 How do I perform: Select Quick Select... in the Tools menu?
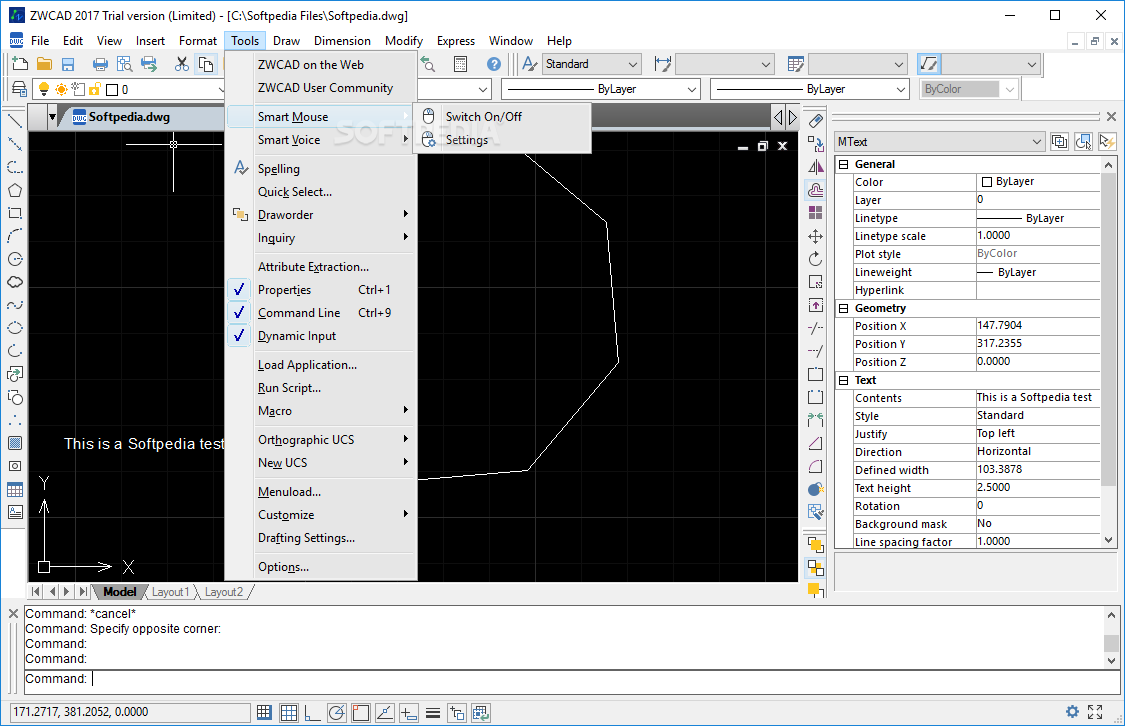pos(321,192)
